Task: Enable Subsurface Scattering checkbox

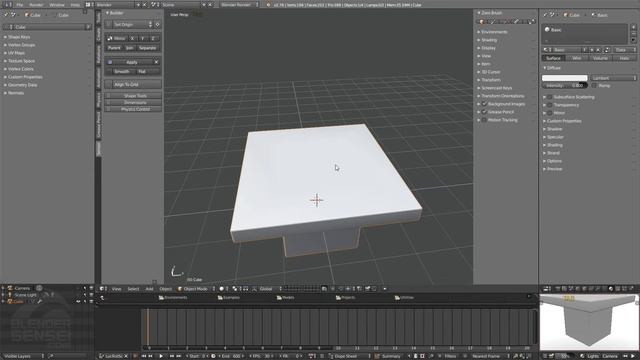Action: point(550,97)
